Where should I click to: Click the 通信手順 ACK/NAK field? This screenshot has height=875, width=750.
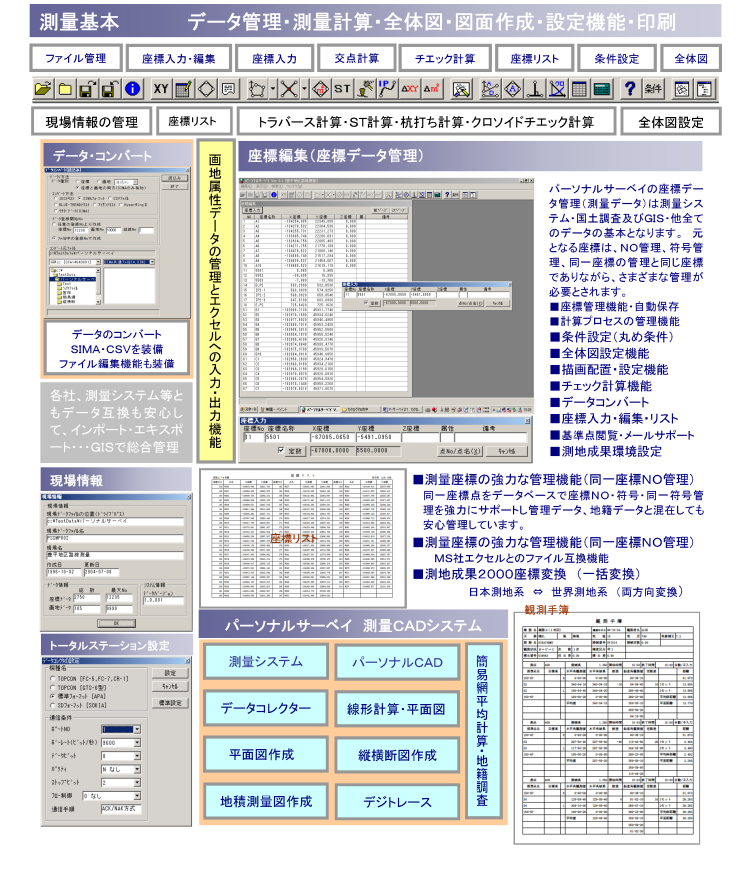121,809
